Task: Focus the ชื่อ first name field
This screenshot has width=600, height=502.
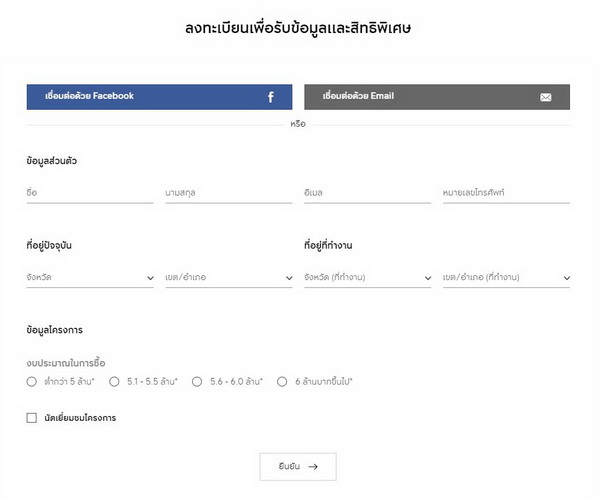Action: (x=90, y=192)
